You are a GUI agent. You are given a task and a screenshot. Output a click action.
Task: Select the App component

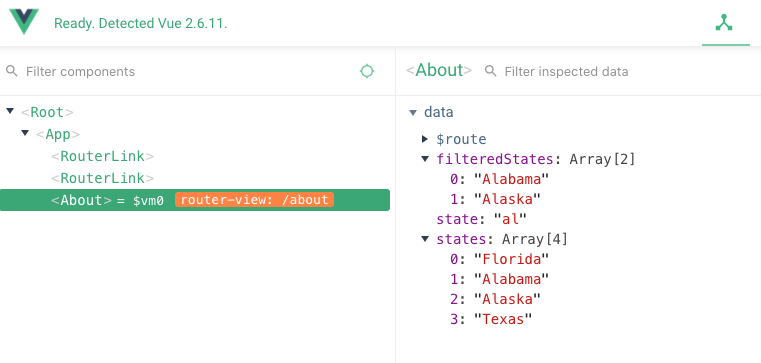coord(58,134)
